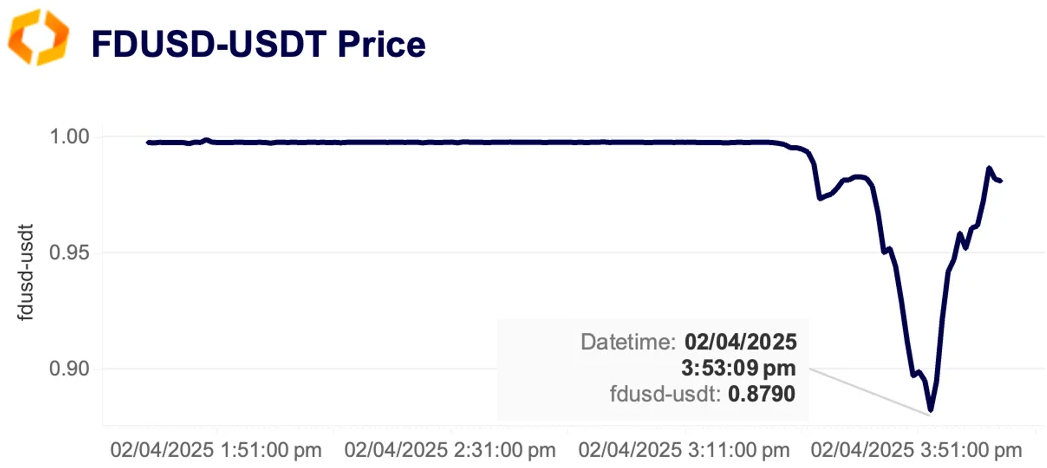Screen dimensions: 1047x468
Task: Select the 3:51:00 pm x-axis label
Action: (x=916, y=450)
